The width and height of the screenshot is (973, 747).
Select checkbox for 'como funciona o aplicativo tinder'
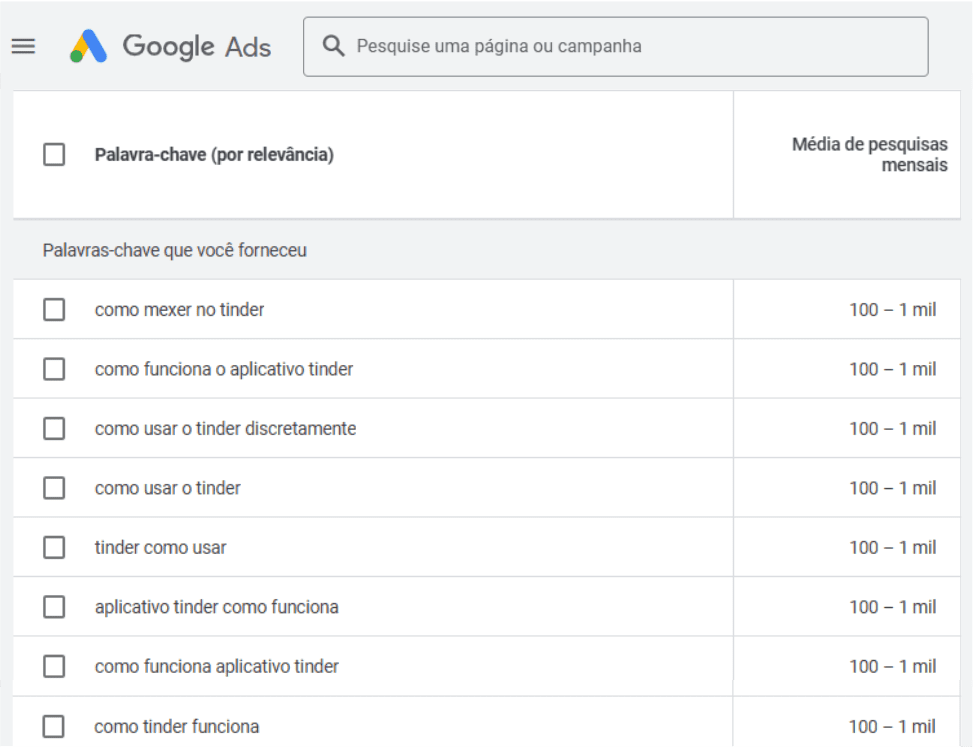click(54, 369)
